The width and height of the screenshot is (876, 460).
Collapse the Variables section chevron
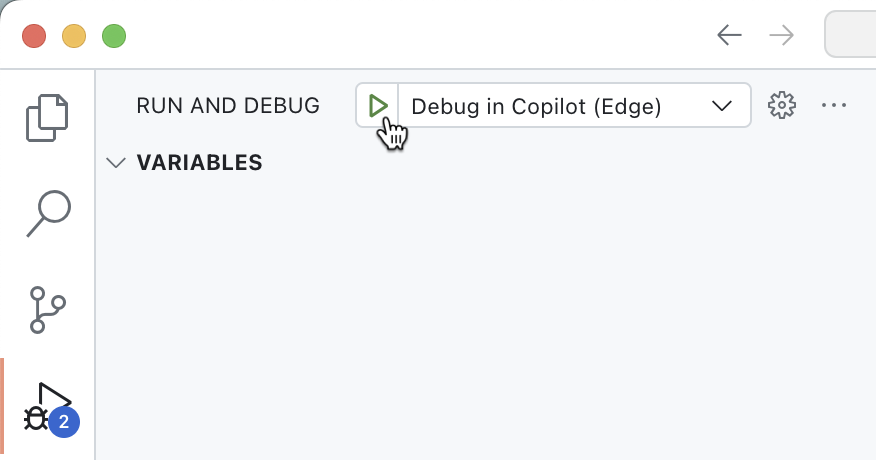point(117,163)
